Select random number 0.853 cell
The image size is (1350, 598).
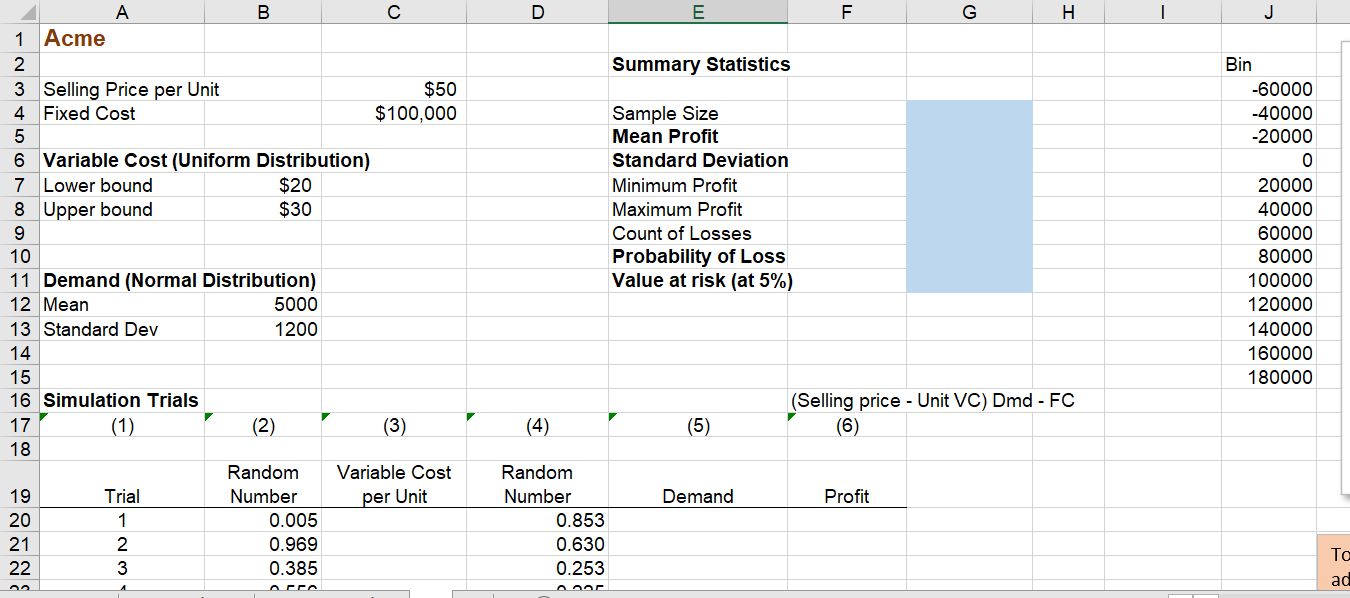[x=537, y=520]
